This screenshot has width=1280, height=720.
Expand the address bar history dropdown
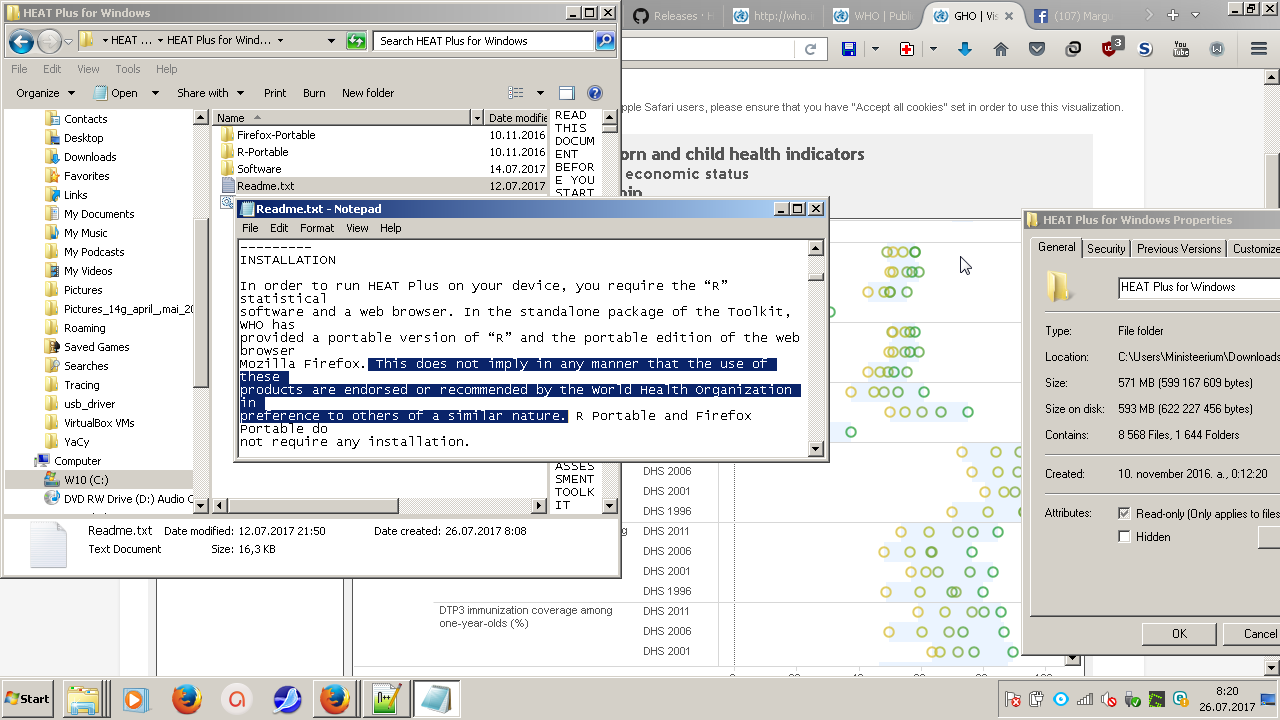pos(331,41)
